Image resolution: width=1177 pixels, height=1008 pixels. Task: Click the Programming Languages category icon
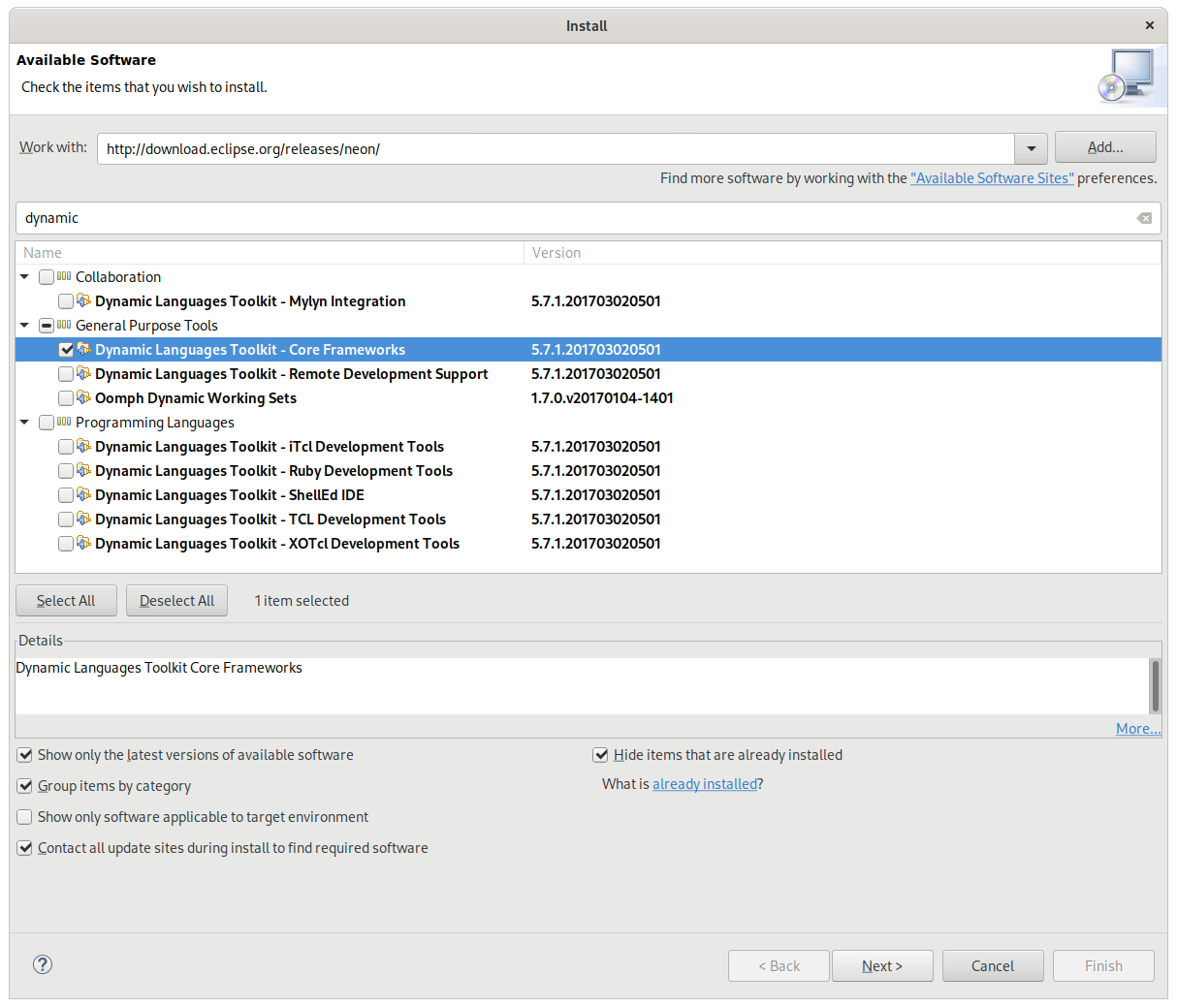pyautogui.click(x=65, y=422)
